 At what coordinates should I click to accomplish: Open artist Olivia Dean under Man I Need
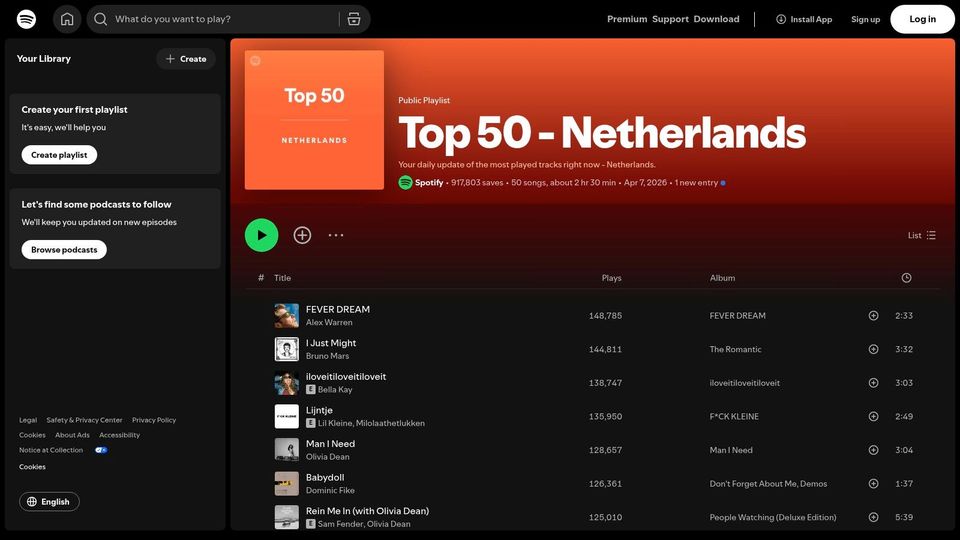click(328, 457)
